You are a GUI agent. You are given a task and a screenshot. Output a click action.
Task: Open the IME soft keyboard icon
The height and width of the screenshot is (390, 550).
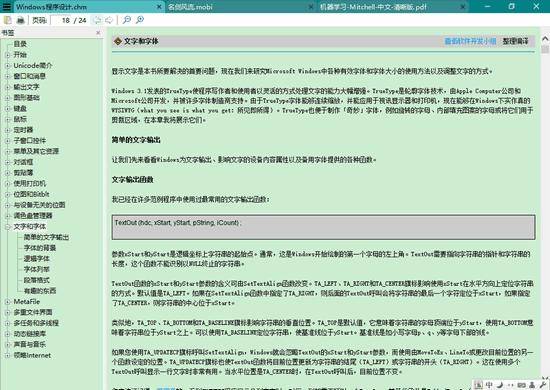(x=522, y=385)
